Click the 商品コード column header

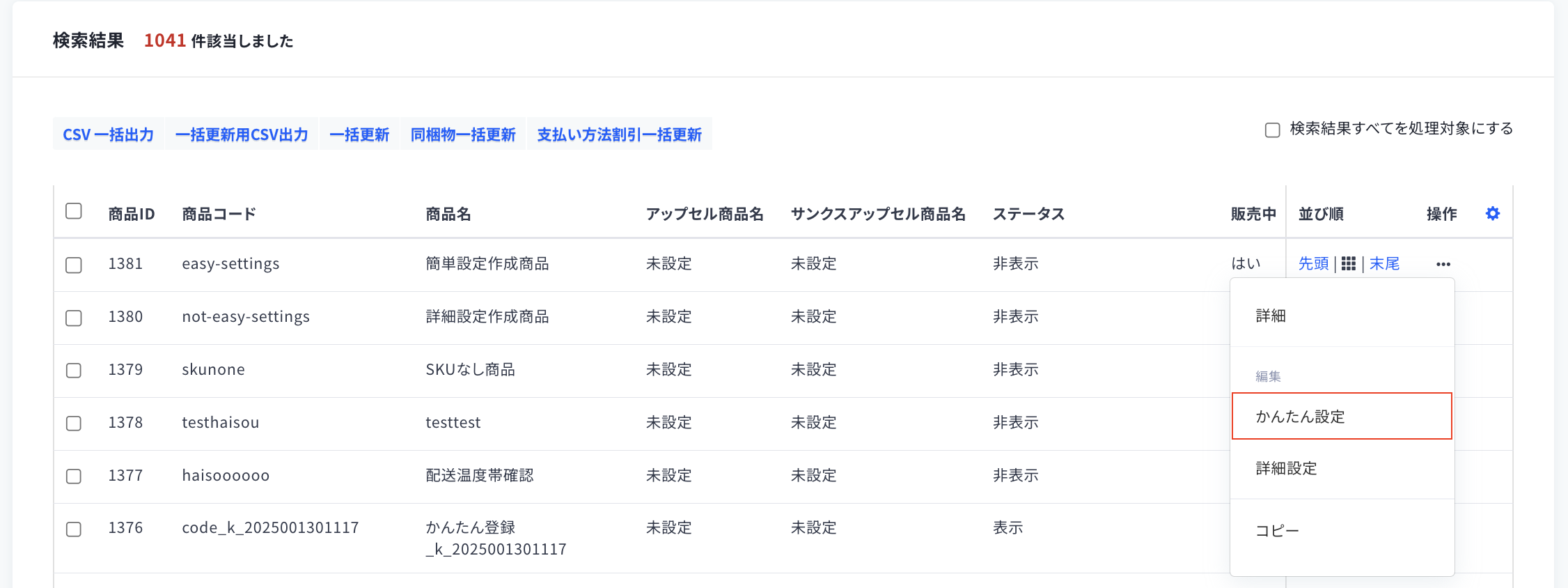coord(219,214)
